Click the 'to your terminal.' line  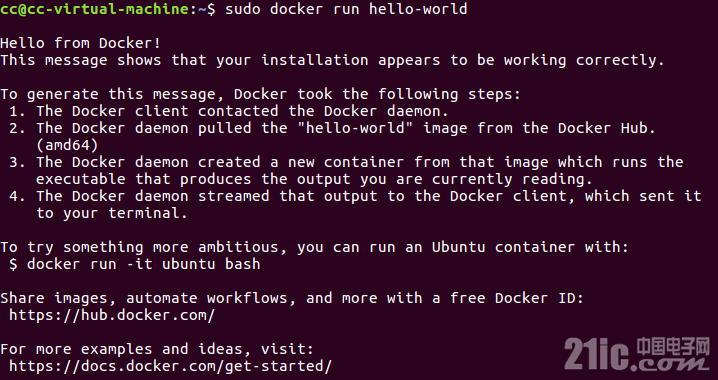click(x=112, y=213)
